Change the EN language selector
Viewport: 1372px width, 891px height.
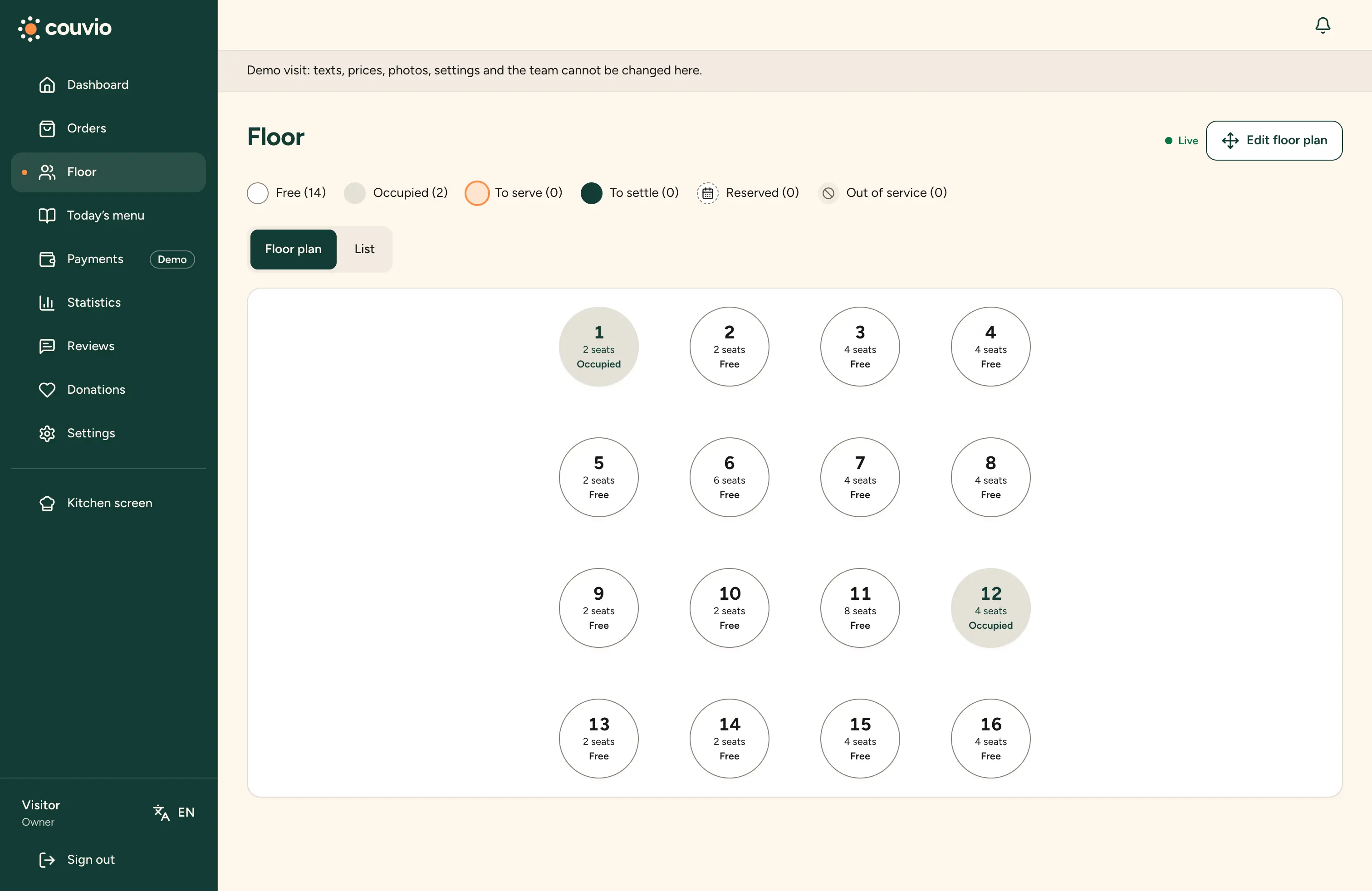pyautogui.click(x=174, y=812)
